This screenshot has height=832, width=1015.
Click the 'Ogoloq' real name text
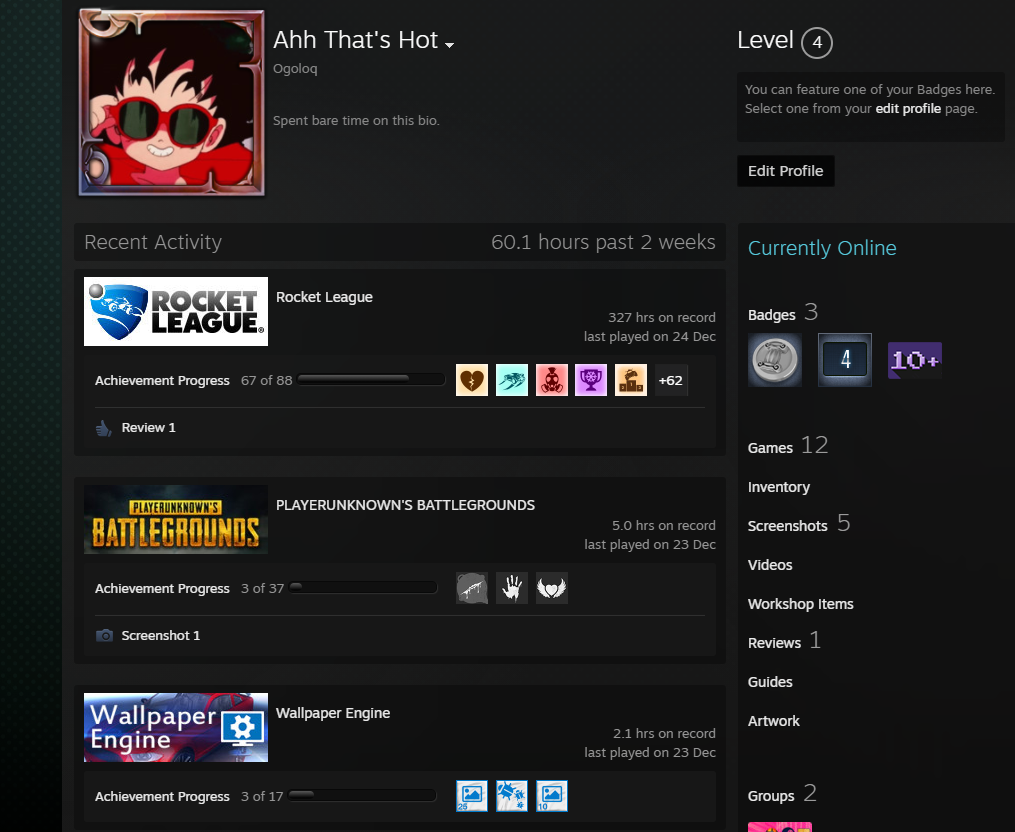tap(295, 69)
